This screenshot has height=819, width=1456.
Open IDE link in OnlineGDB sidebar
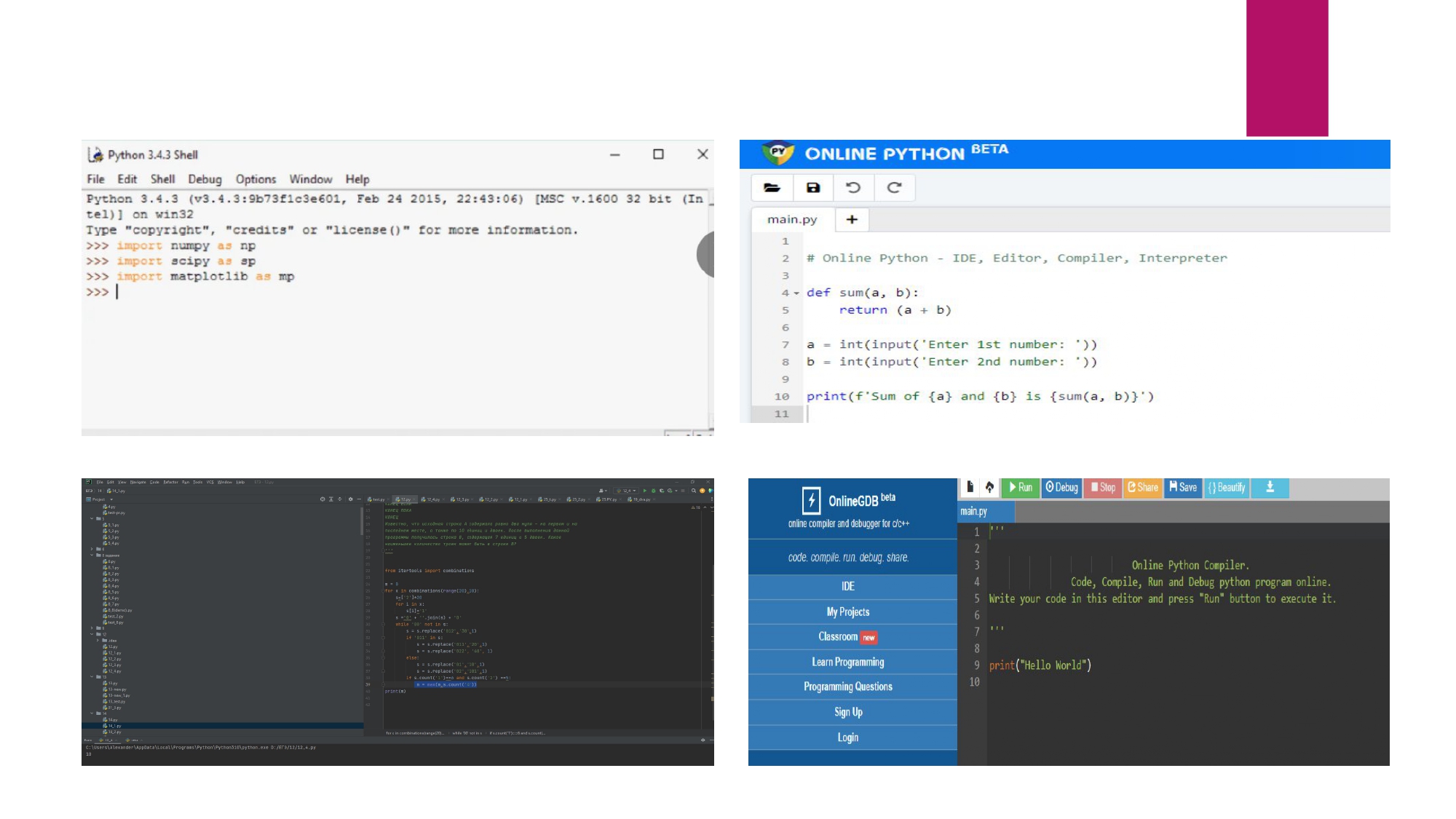coord(849,586)
